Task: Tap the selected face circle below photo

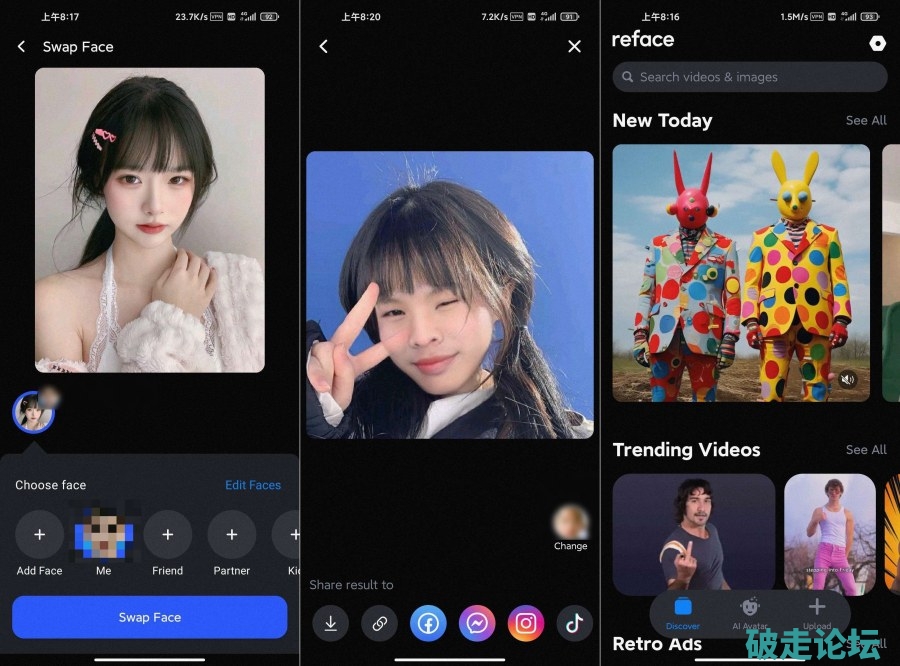Action: 34,412
